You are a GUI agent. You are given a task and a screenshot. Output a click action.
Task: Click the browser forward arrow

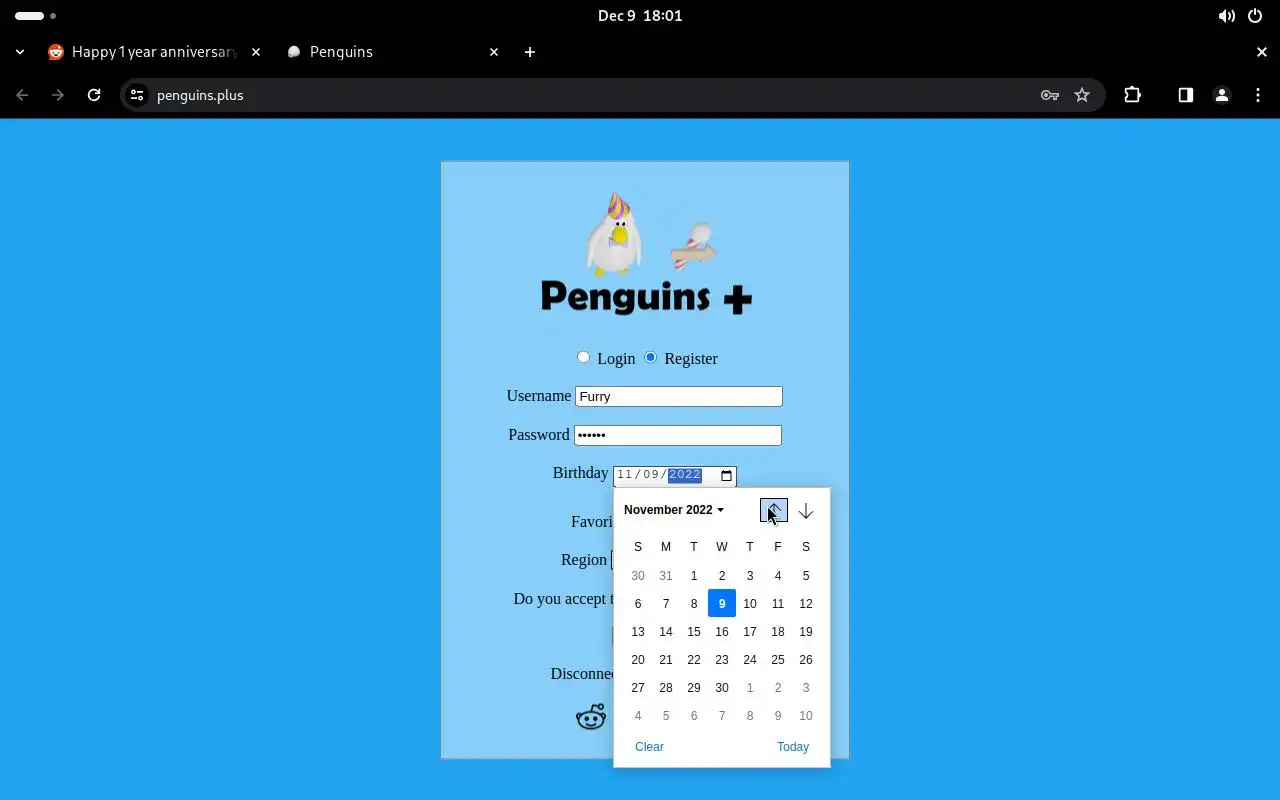pyautogui.click(x=58, y=95)
